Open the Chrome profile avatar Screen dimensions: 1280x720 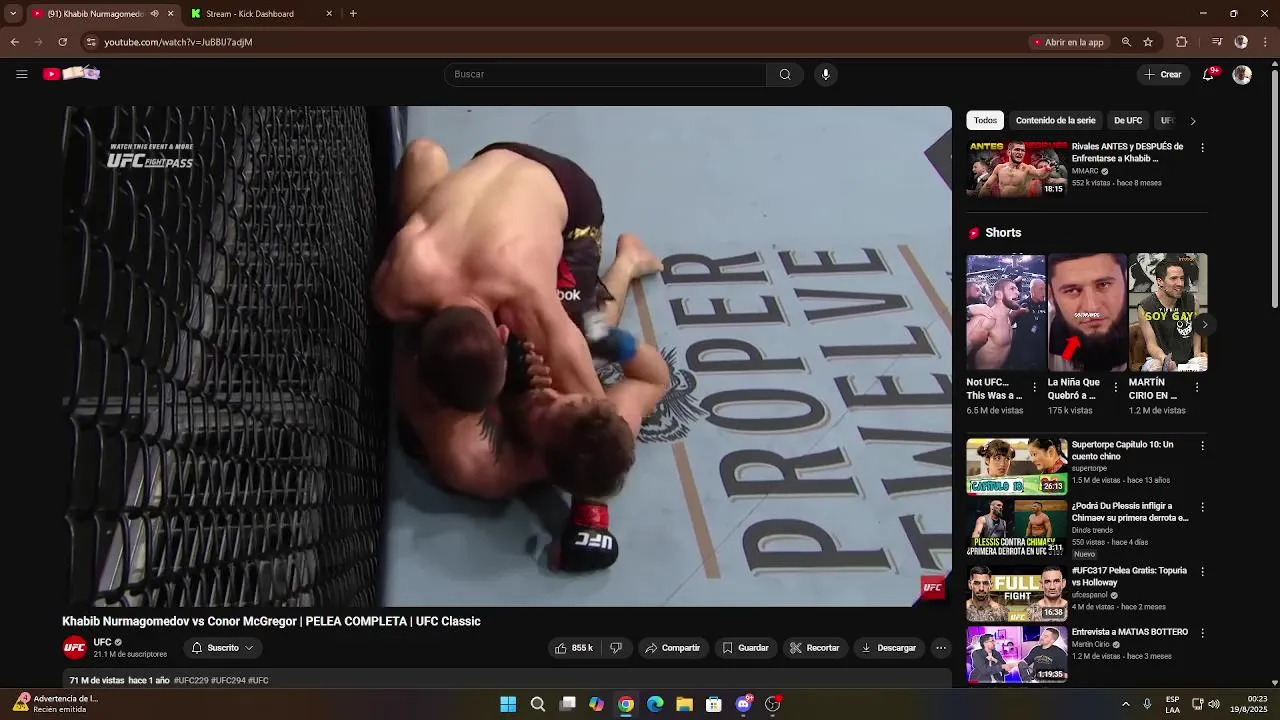pos(1241,42)
